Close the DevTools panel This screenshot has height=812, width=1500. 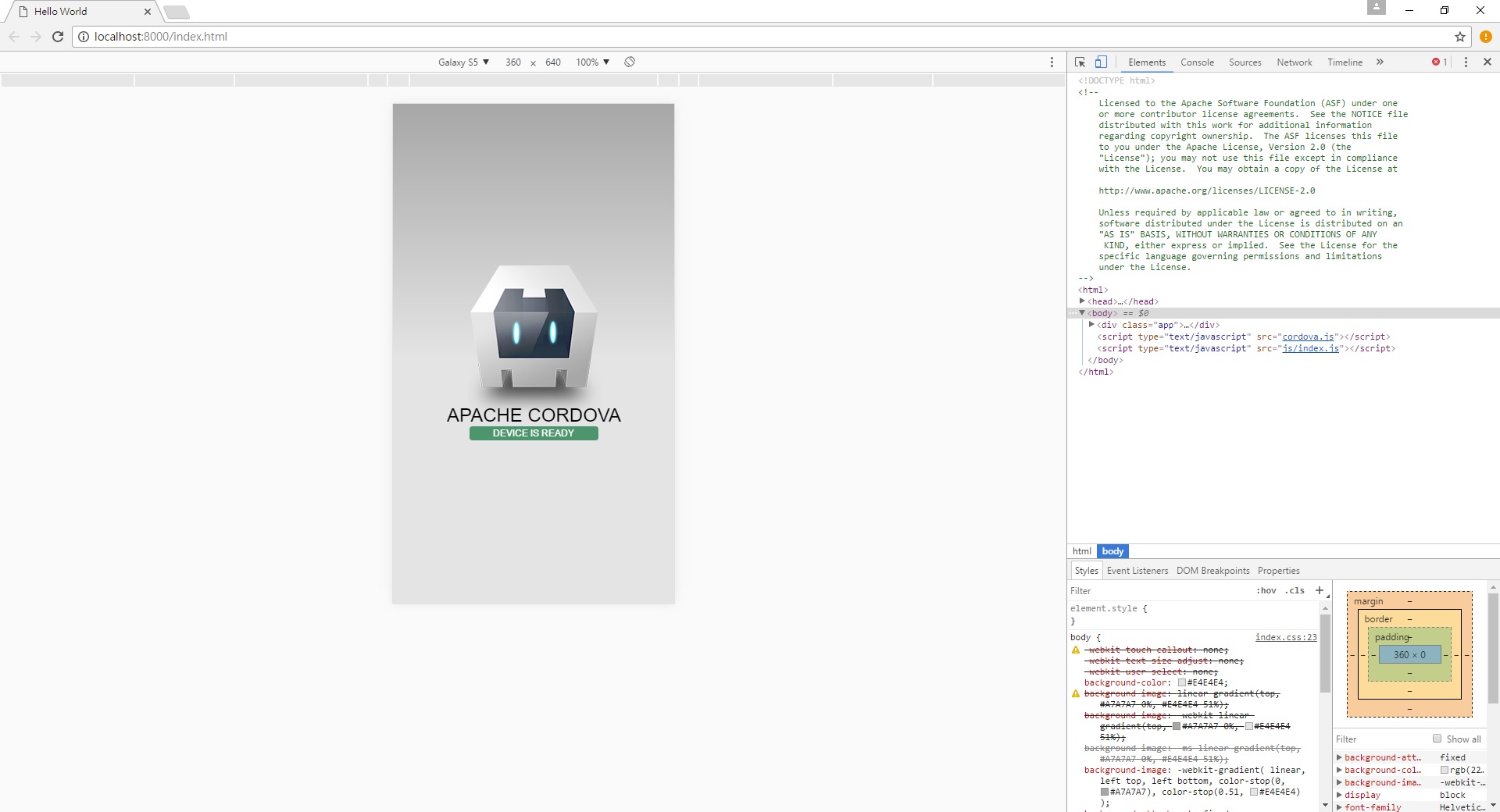(x=1487, y=62)
